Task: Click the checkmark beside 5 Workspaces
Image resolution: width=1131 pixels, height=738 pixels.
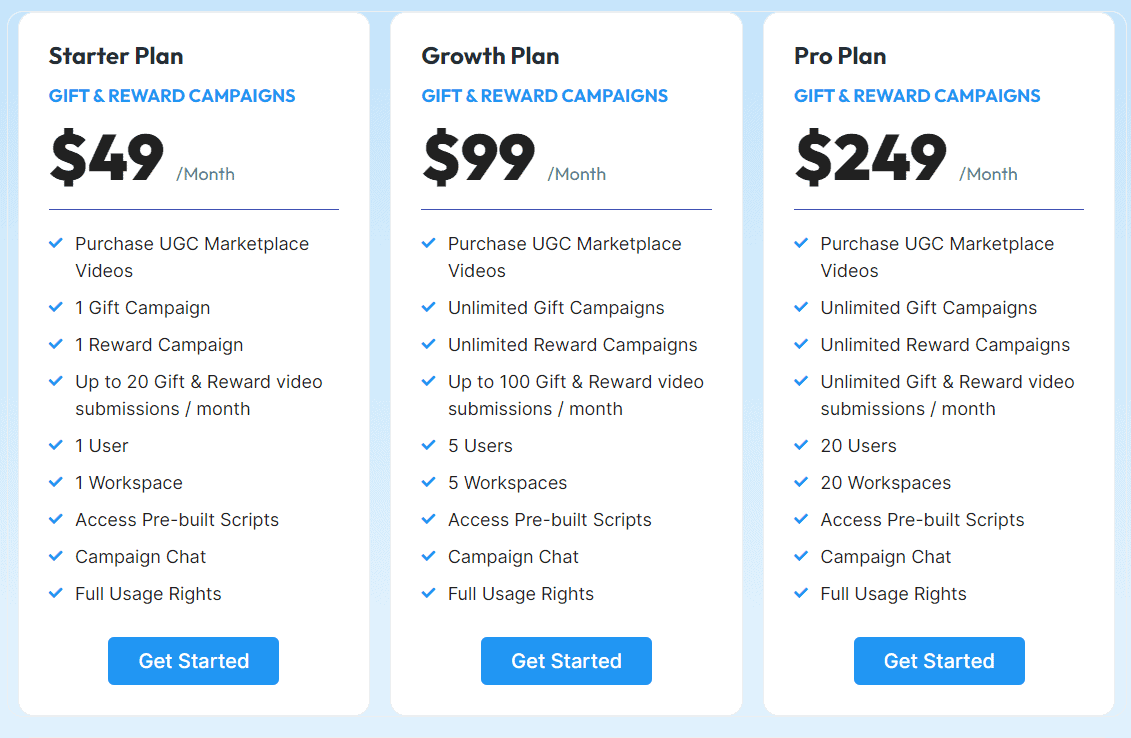Action: coord(429,483)
